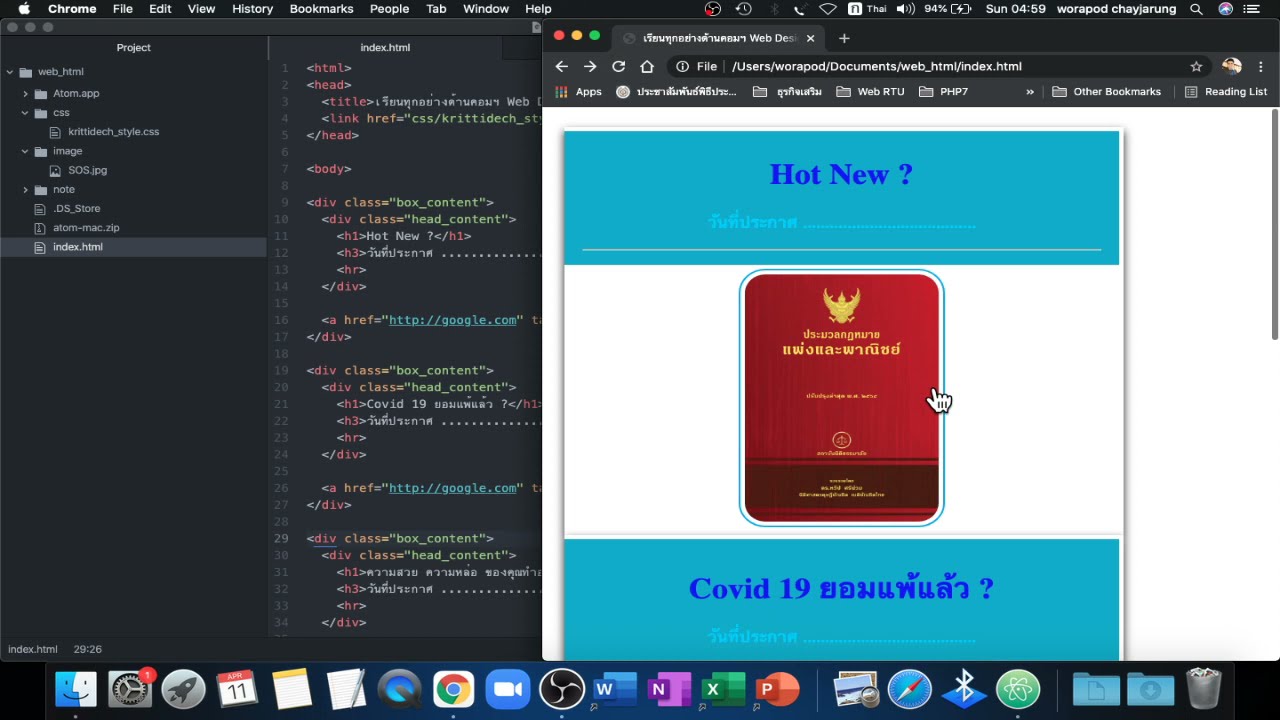Open the Chrome application menu
The width and height of the screenshot is (1280, 720).
click(x=72, y=9)
